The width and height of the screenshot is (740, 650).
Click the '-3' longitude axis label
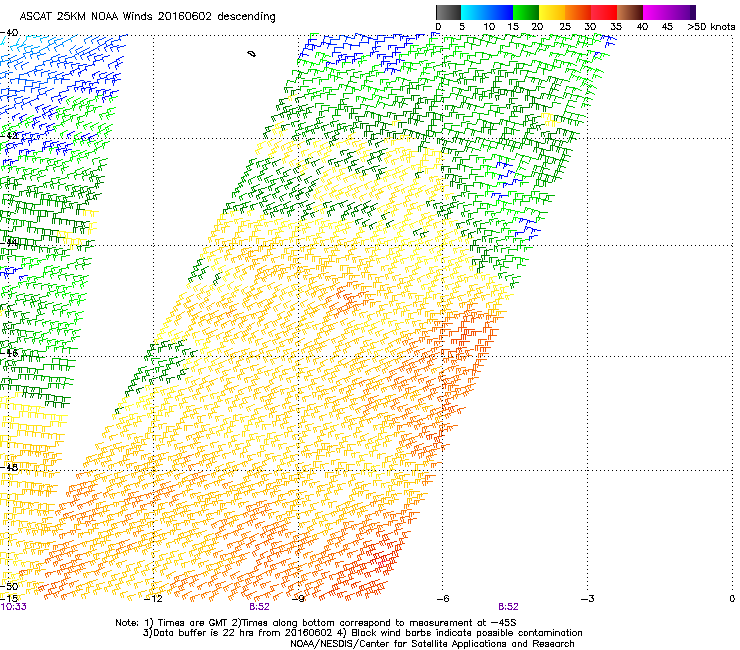click(587, 599)
